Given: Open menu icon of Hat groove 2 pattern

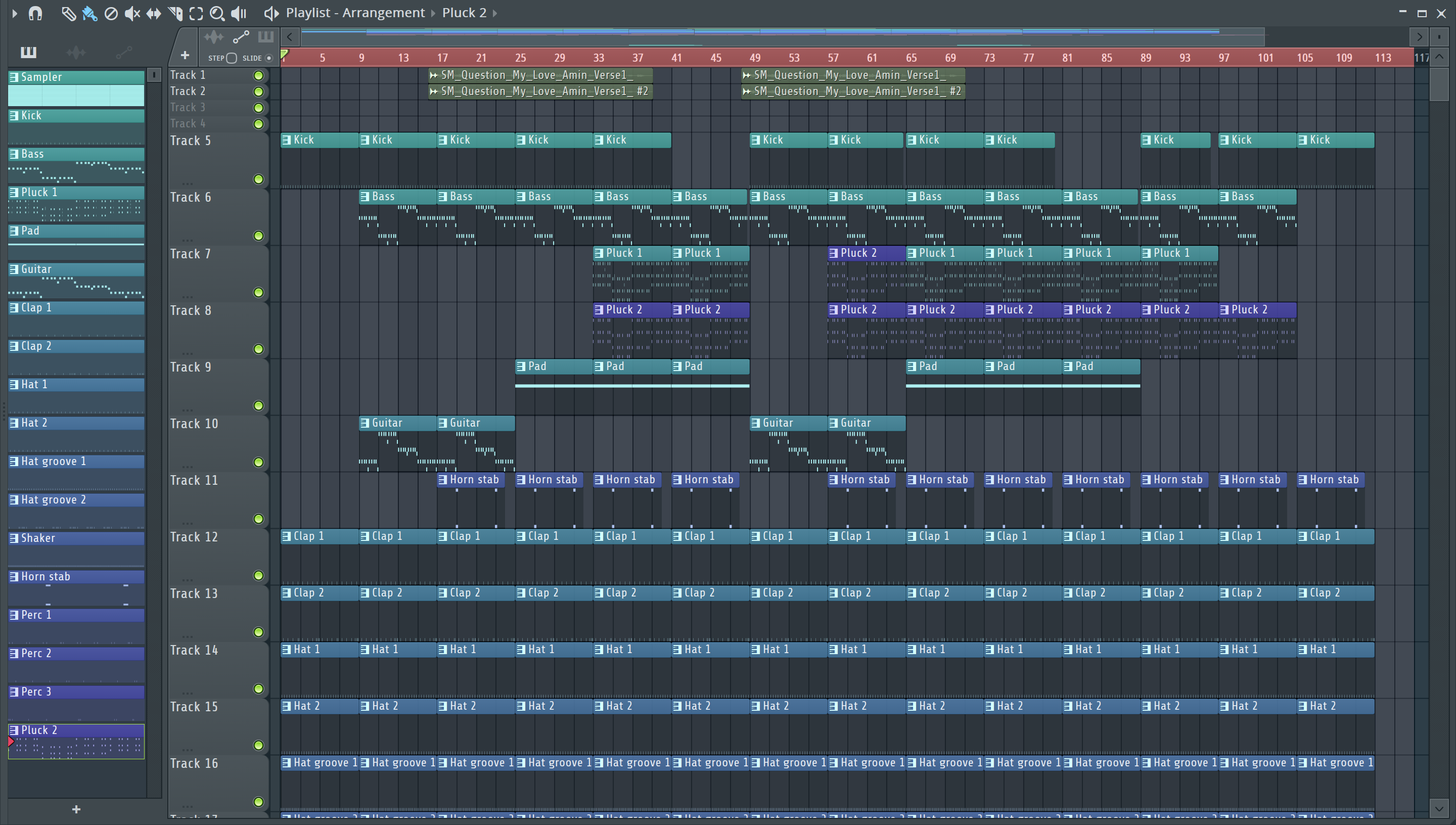Looking at the screenshot, I should coord(14,500).
